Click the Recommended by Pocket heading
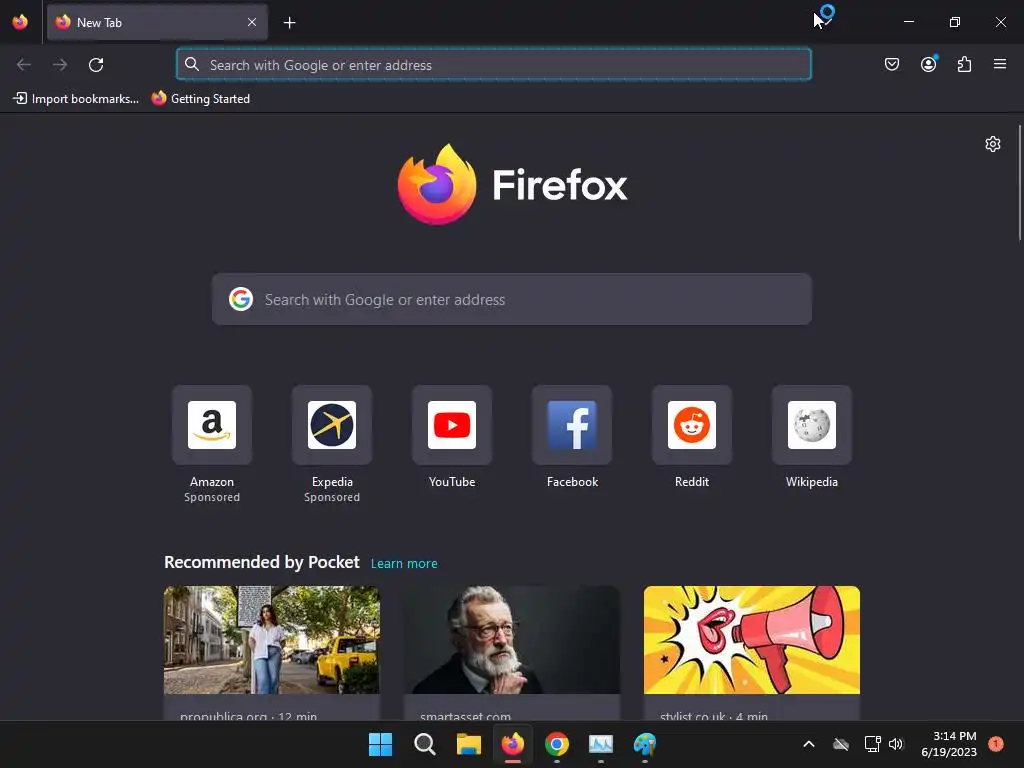Image resolution: width=1024 pixels, height=768 pixels. point(262,562)
